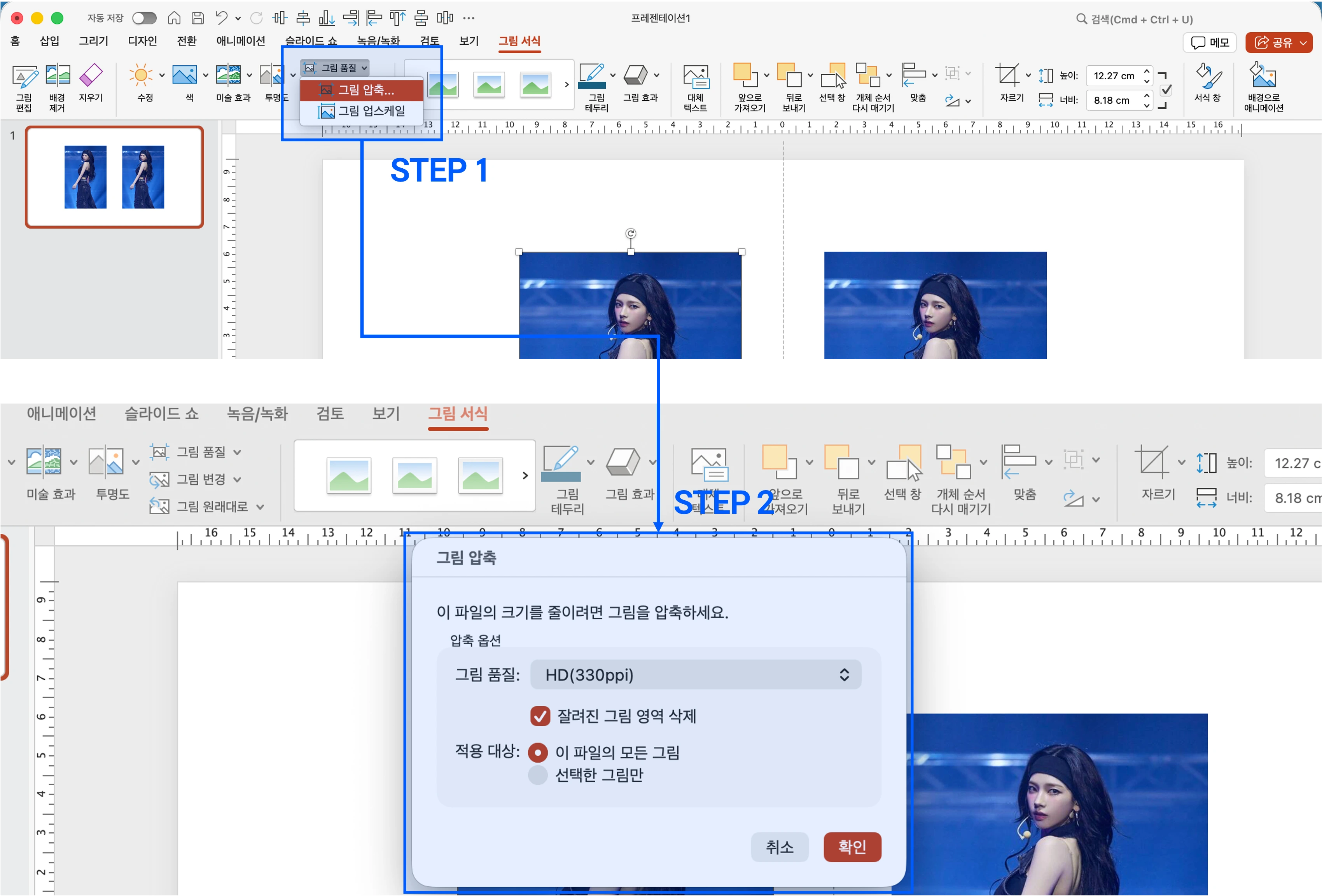Click the 검색 search field

click(x=1134, y=19)
